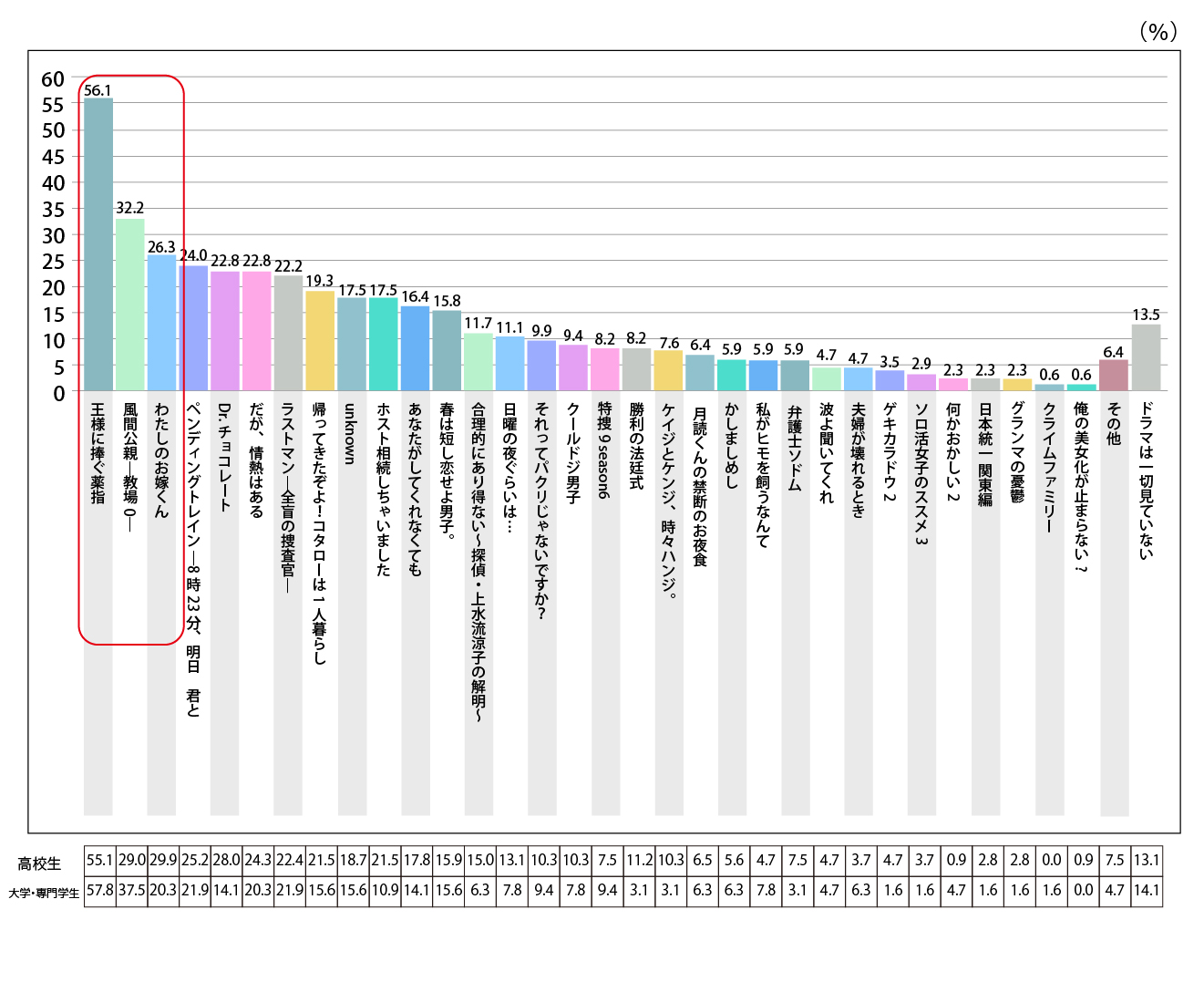Click the 16.4 bar value
Screen dimensions: 1204x982
415,296
